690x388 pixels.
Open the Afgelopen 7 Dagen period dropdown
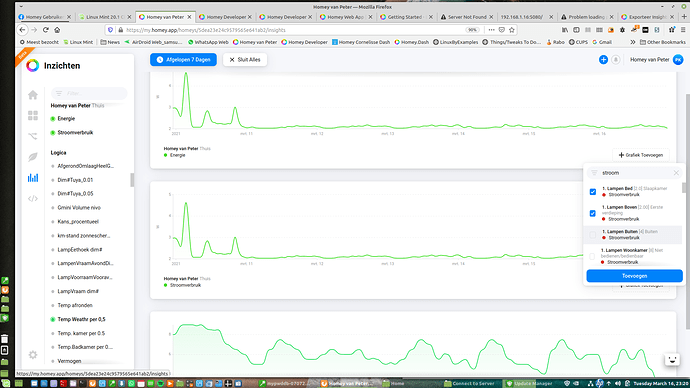[184, 59]
